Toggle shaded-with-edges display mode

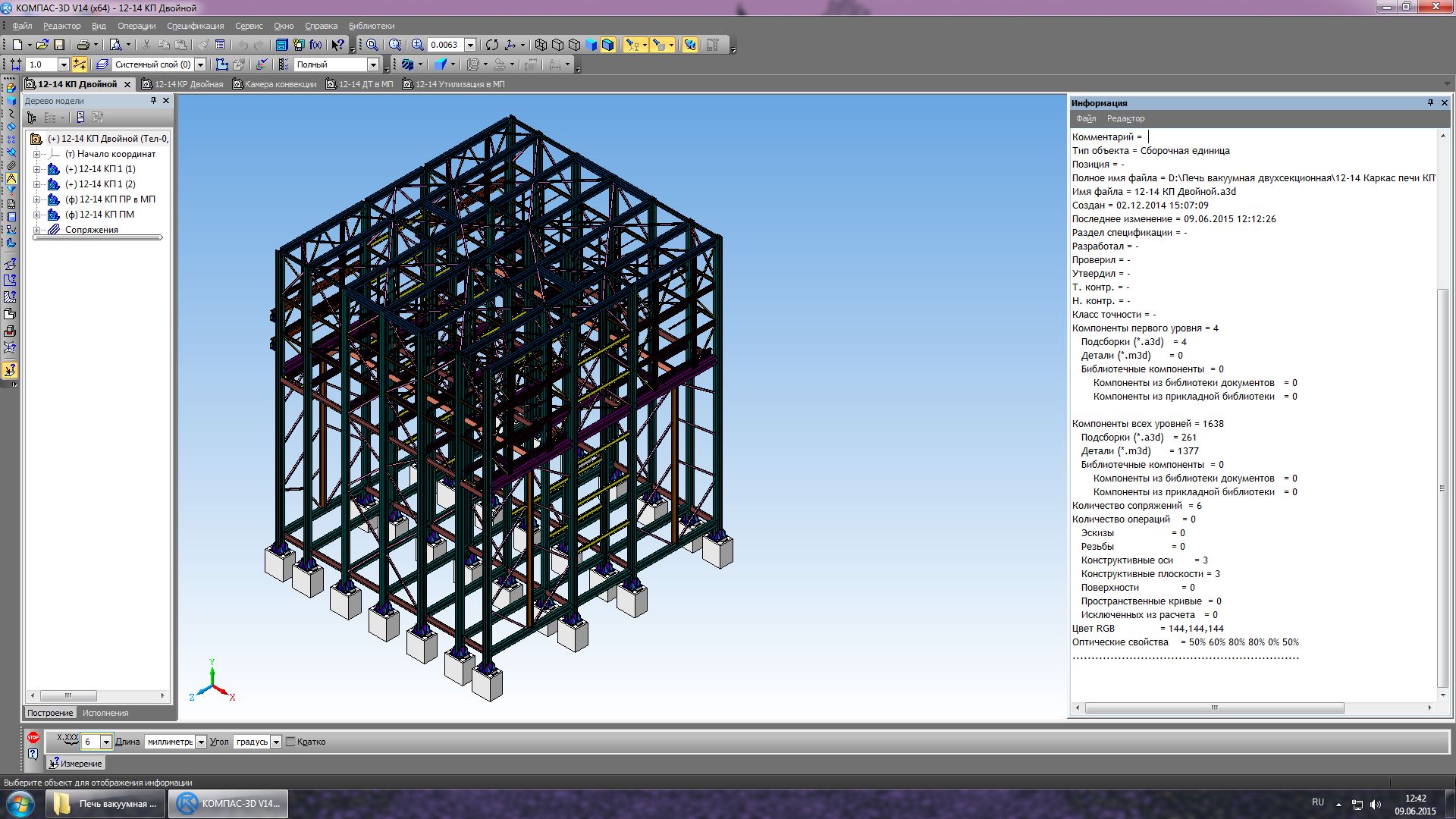(607, 45)
